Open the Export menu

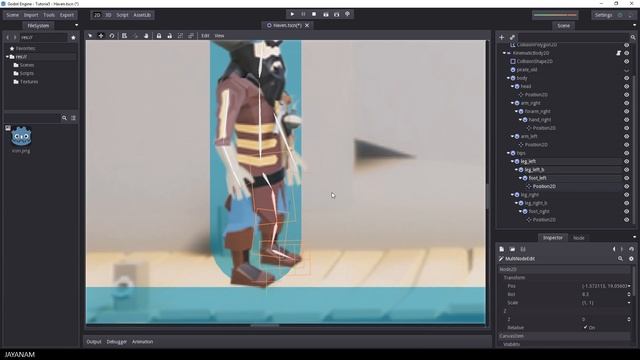(x=67, y=15)
